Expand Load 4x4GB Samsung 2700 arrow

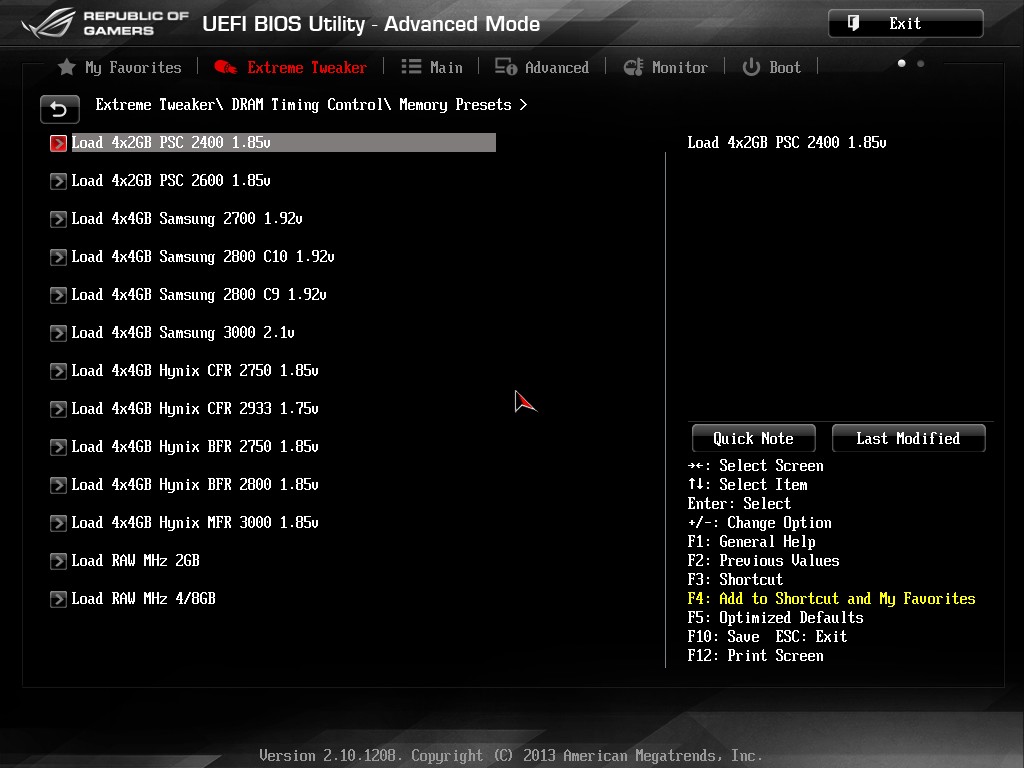(x=58, y=219)
